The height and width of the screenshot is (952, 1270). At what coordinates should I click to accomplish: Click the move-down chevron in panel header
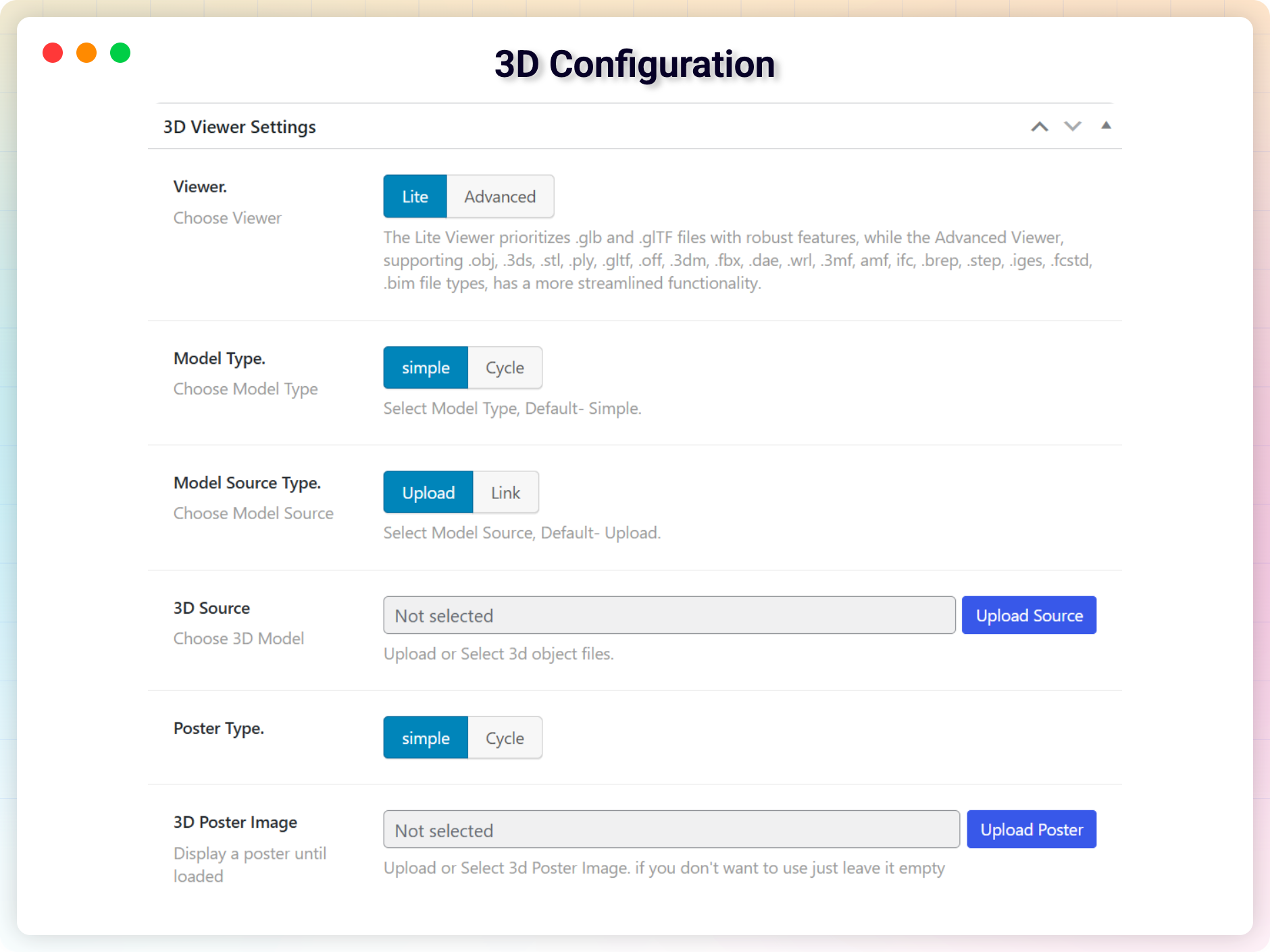[1073, 126]
